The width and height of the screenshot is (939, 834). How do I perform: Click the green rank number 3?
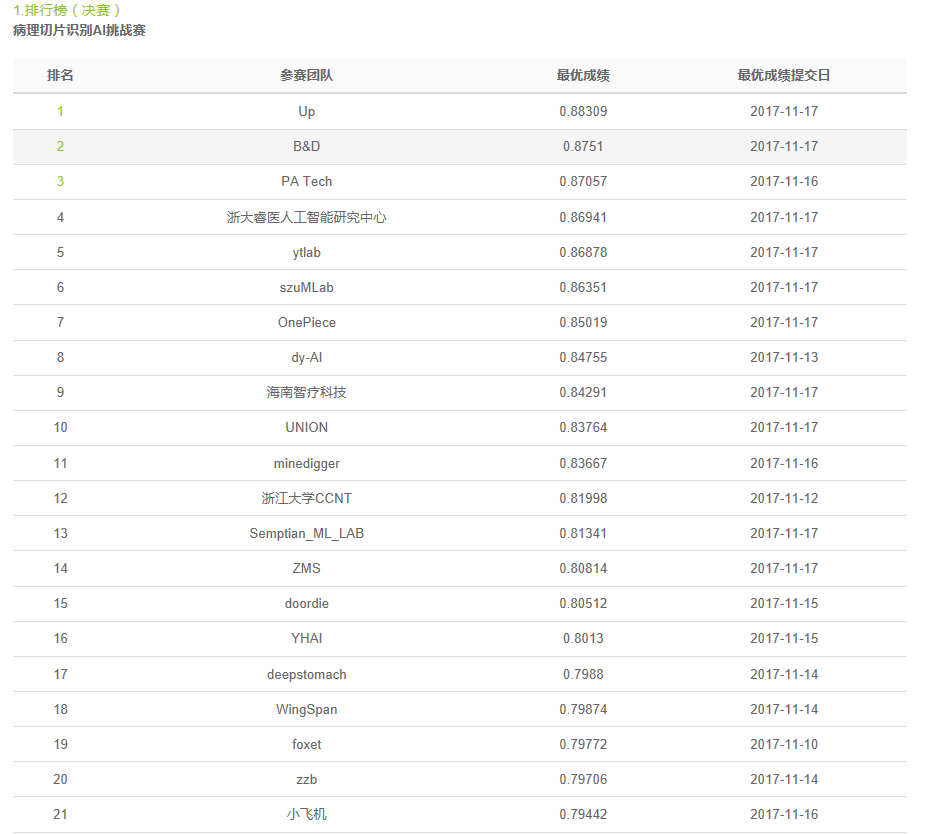[x=60, y=181]
